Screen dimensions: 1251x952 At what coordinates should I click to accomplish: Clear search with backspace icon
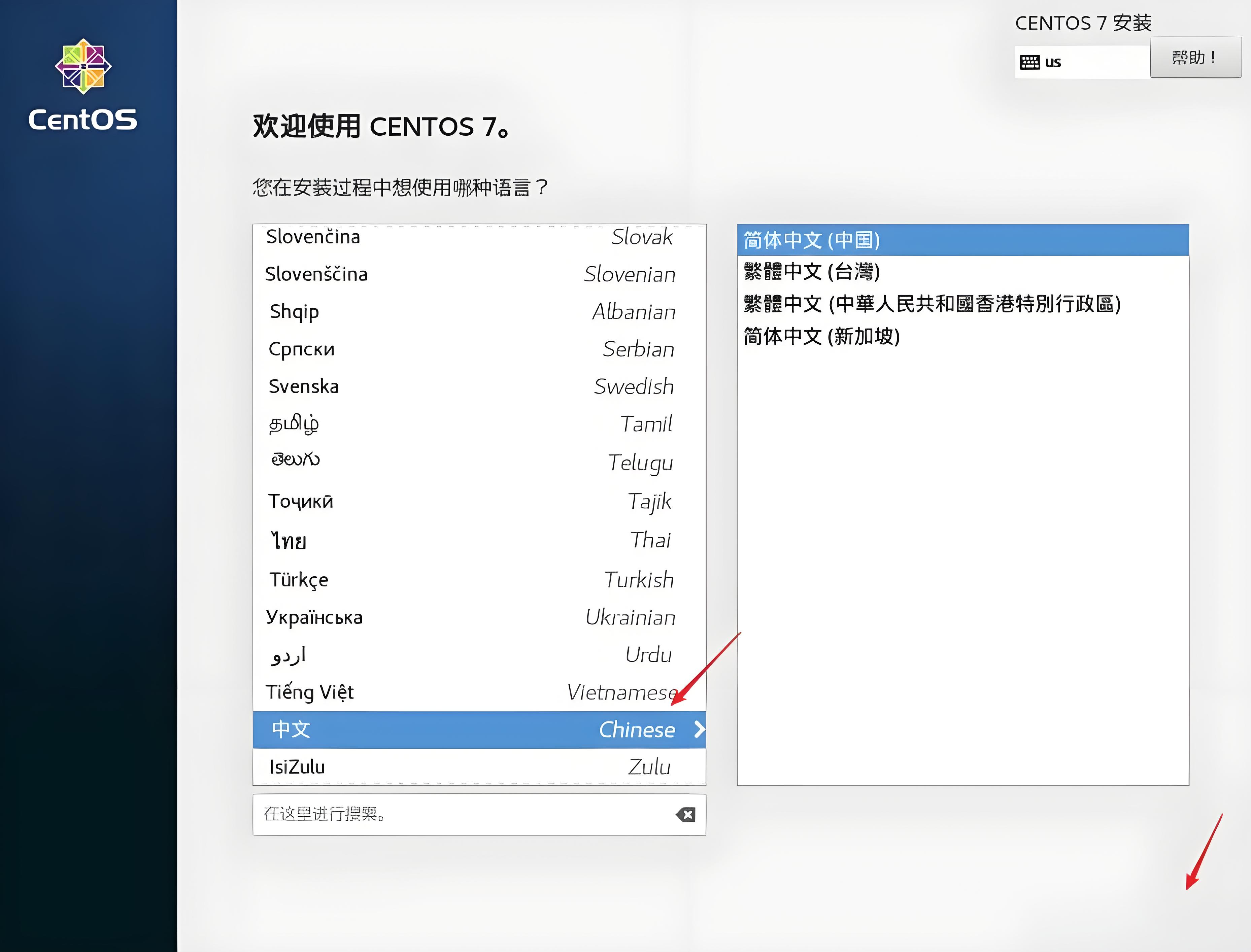(x=685, y=815)
